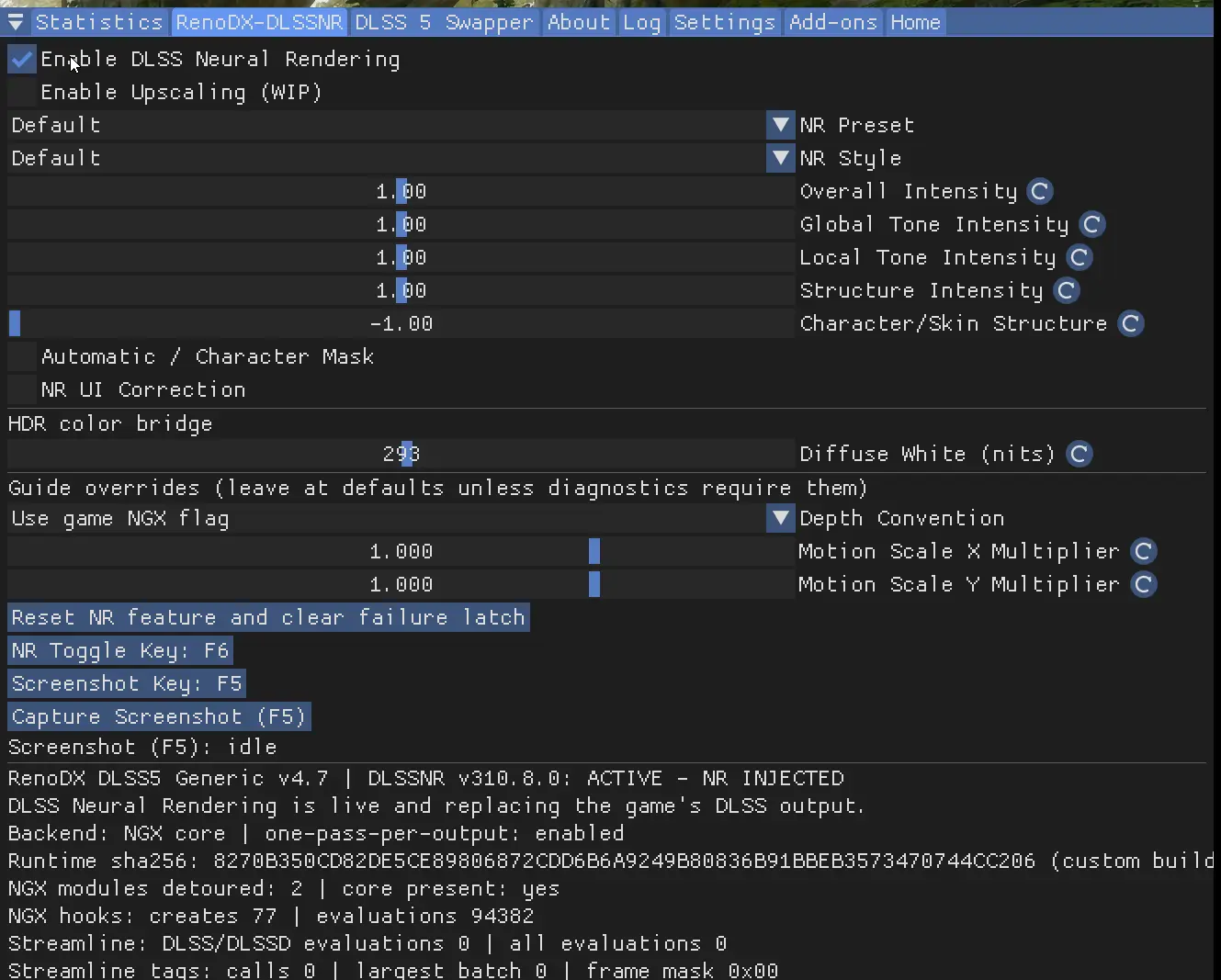Click the 'Guide overrides' description text
Viewport: 1221px width, 980px height.
[438, 488]
